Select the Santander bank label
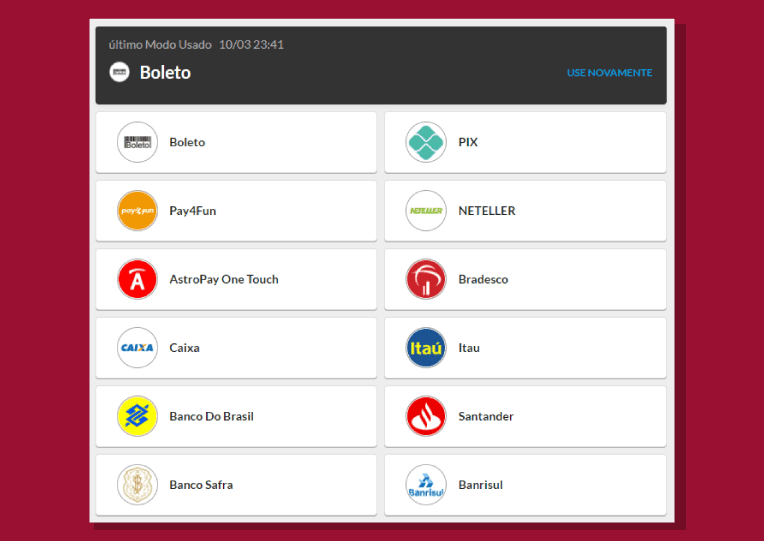Screen dimensions: 764x541 coord(486,416)
